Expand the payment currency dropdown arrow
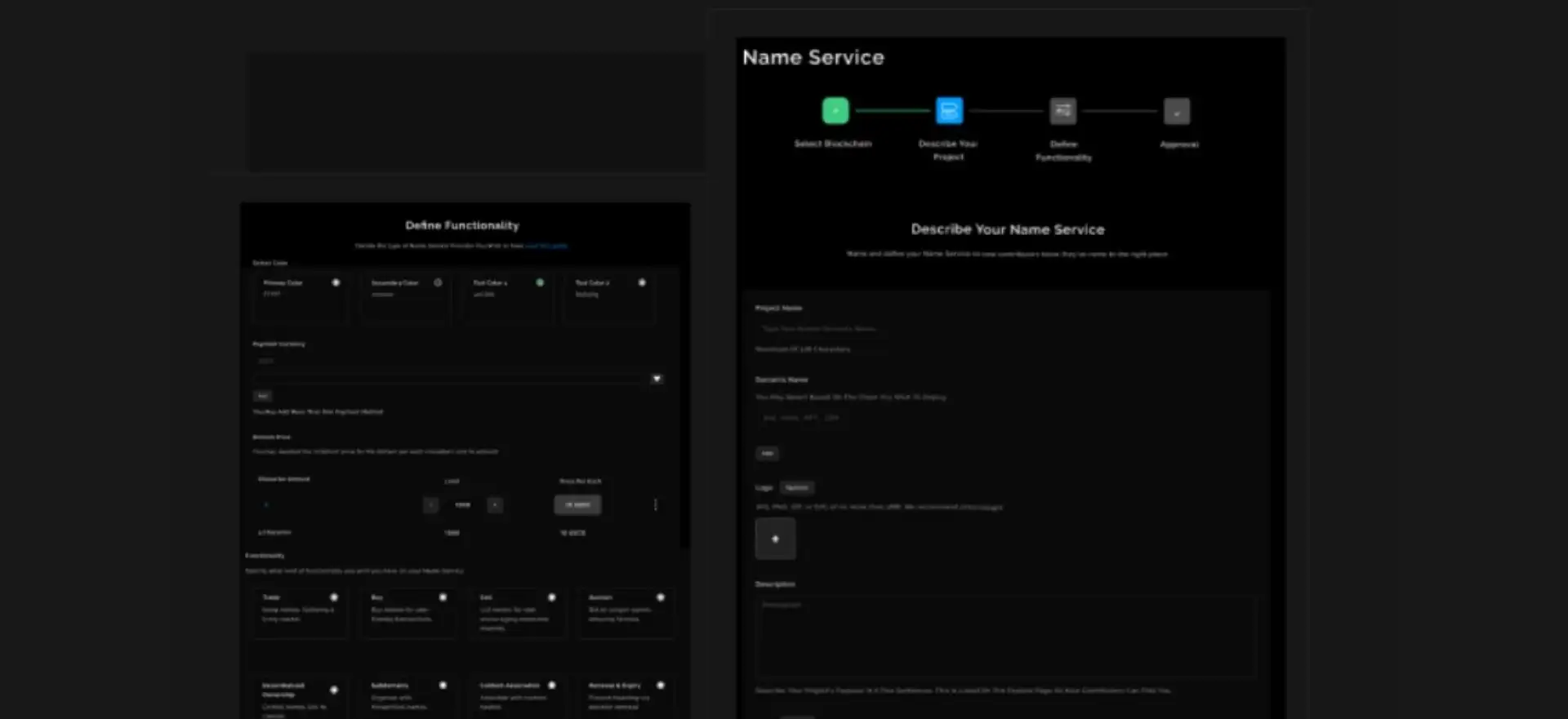Screen dimensions: 1568x719 (x=657, y=379)
